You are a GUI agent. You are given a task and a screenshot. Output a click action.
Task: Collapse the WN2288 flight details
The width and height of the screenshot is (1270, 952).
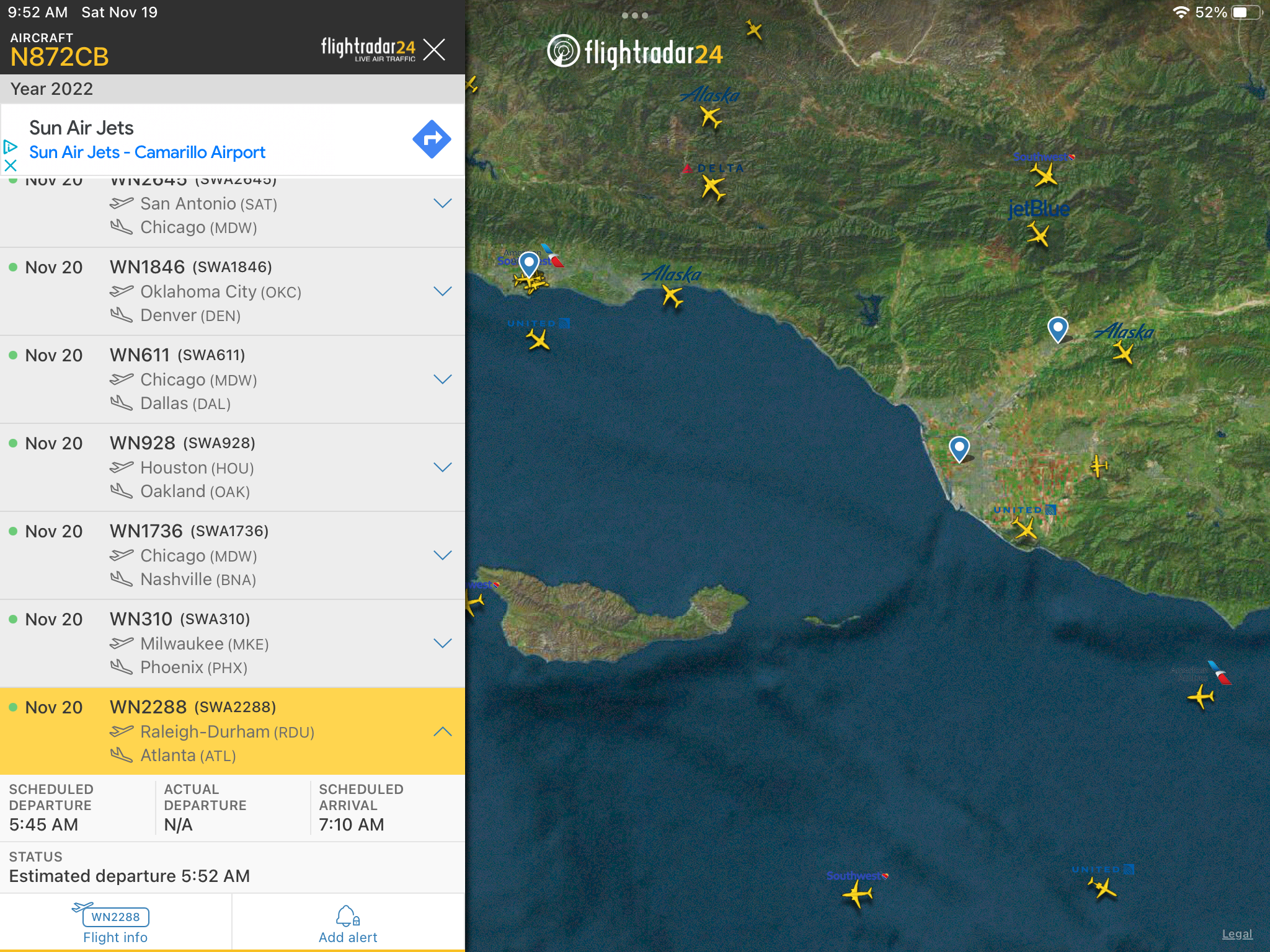442,731
